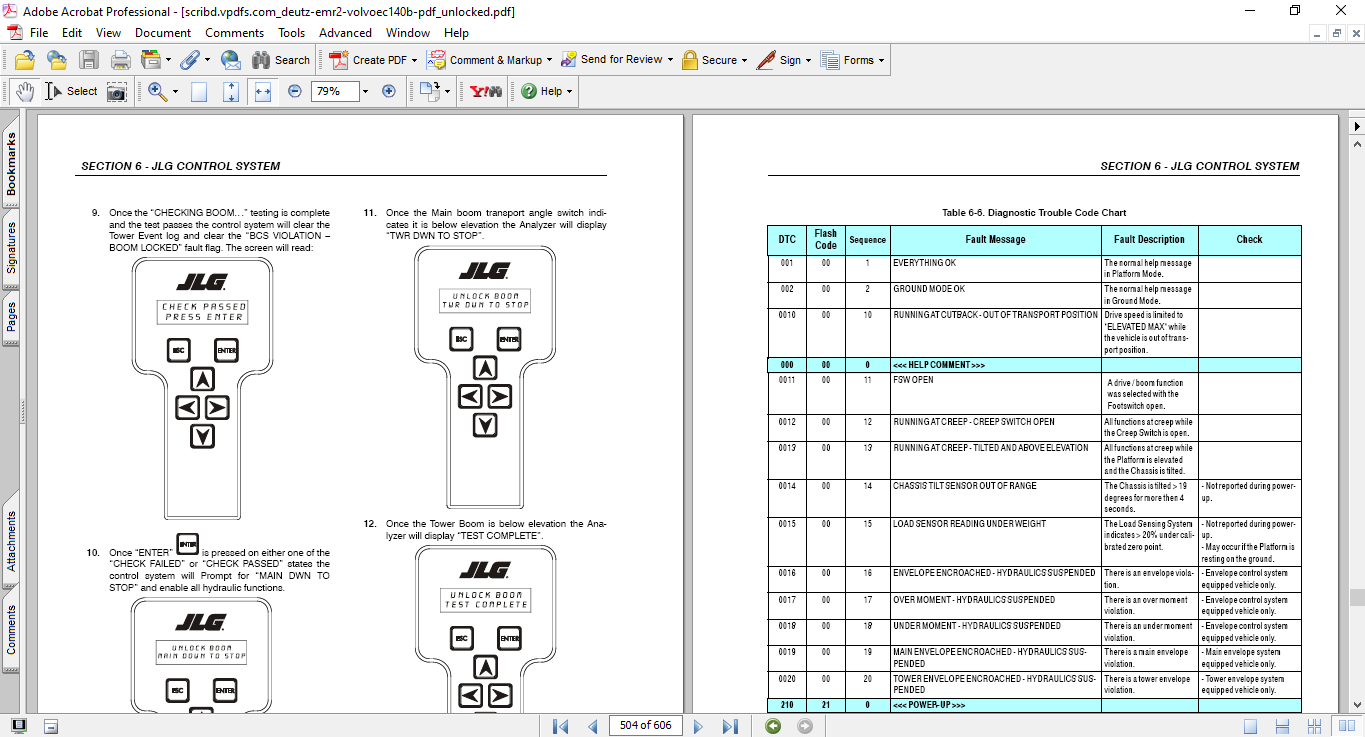Expand the Send for Review dropdown
Screen dimensions: 1365x737
click(670, 60)
